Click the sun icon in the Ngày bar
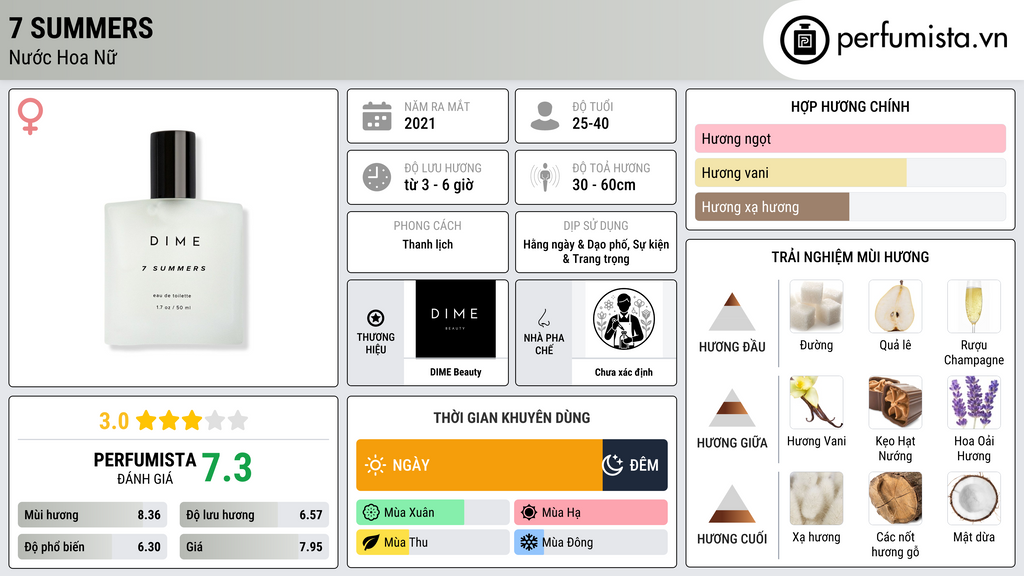 coord(375,465)
